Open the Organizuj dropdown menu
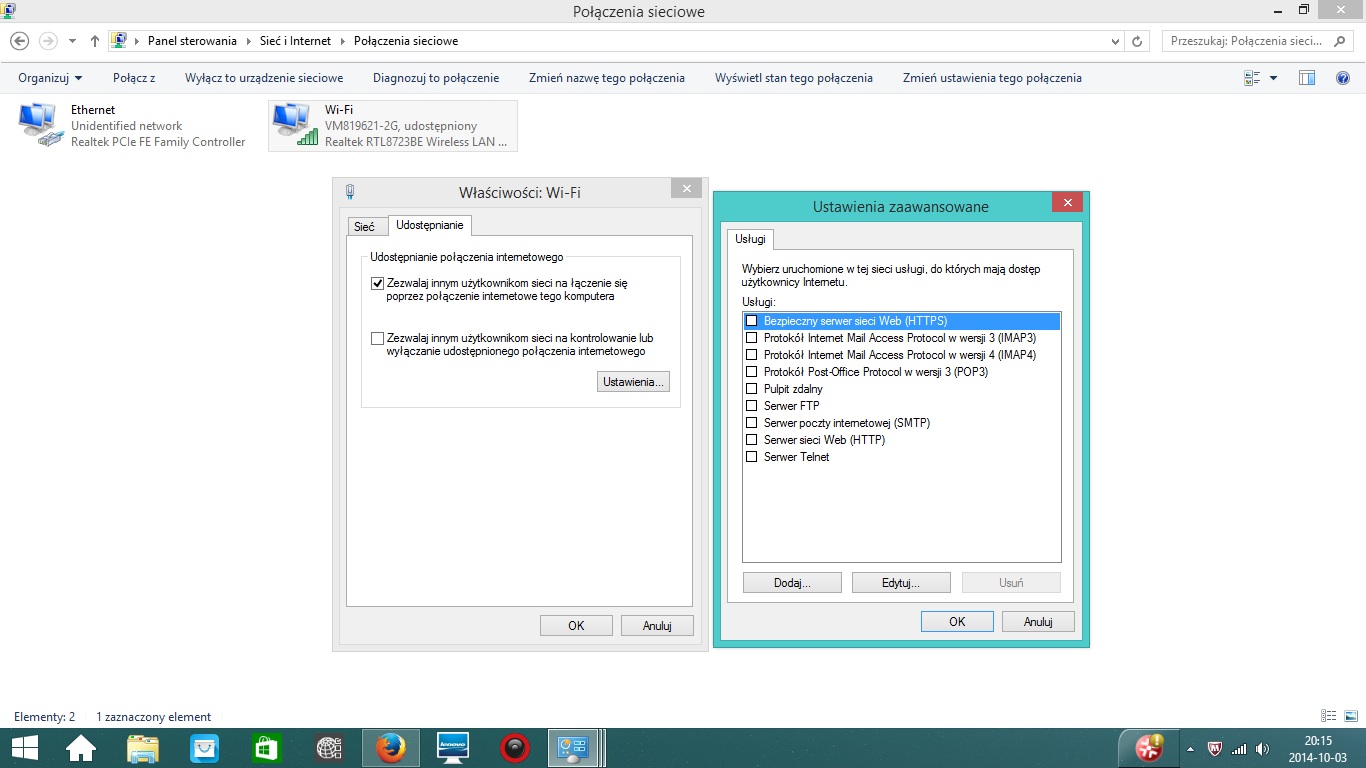This screenshot has height=768, width=1366. 50,78
